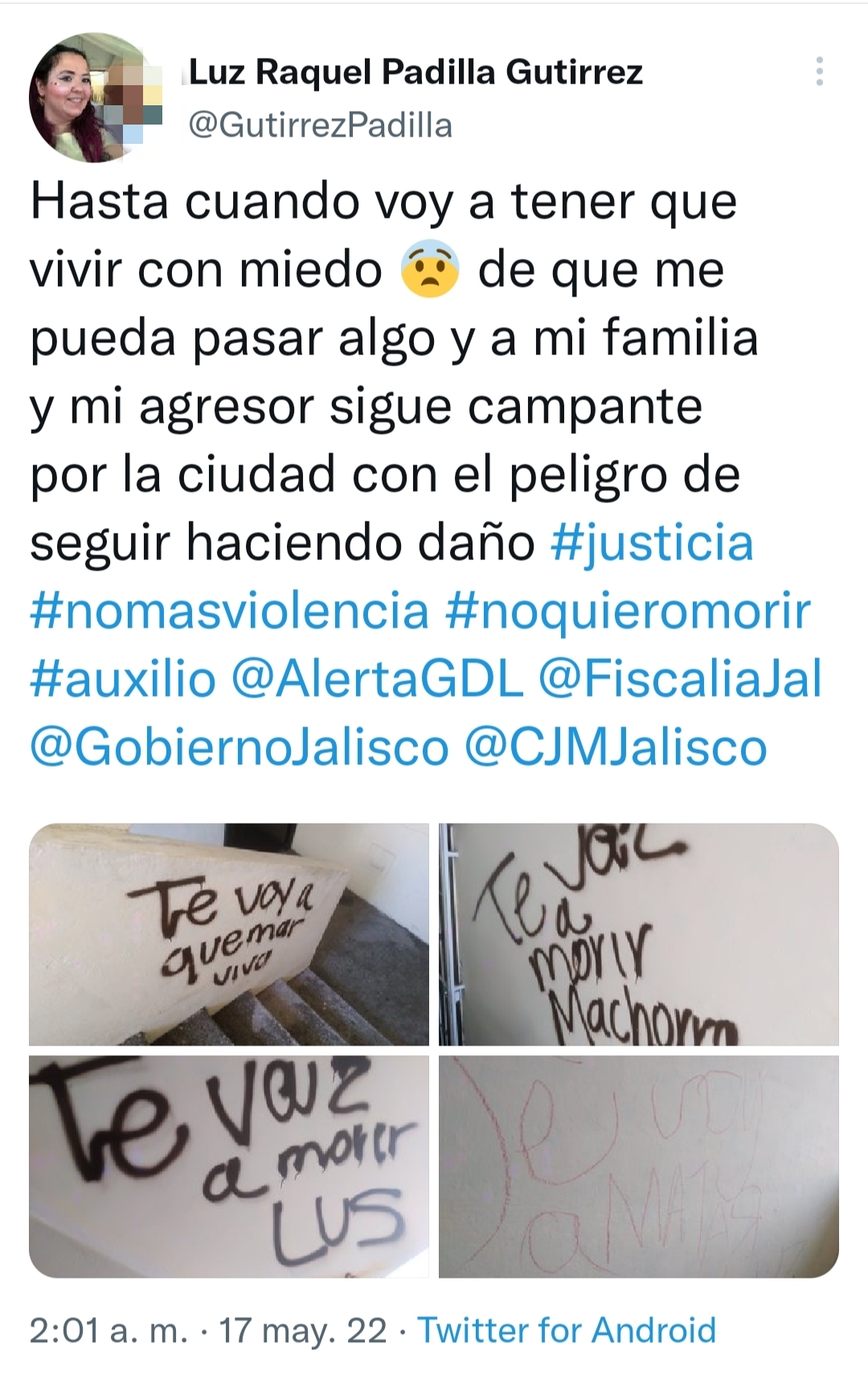The image size is (868, 1375).
Task: Open the #nomasviolencia hashtag
Action: click(x=229, y=611)
